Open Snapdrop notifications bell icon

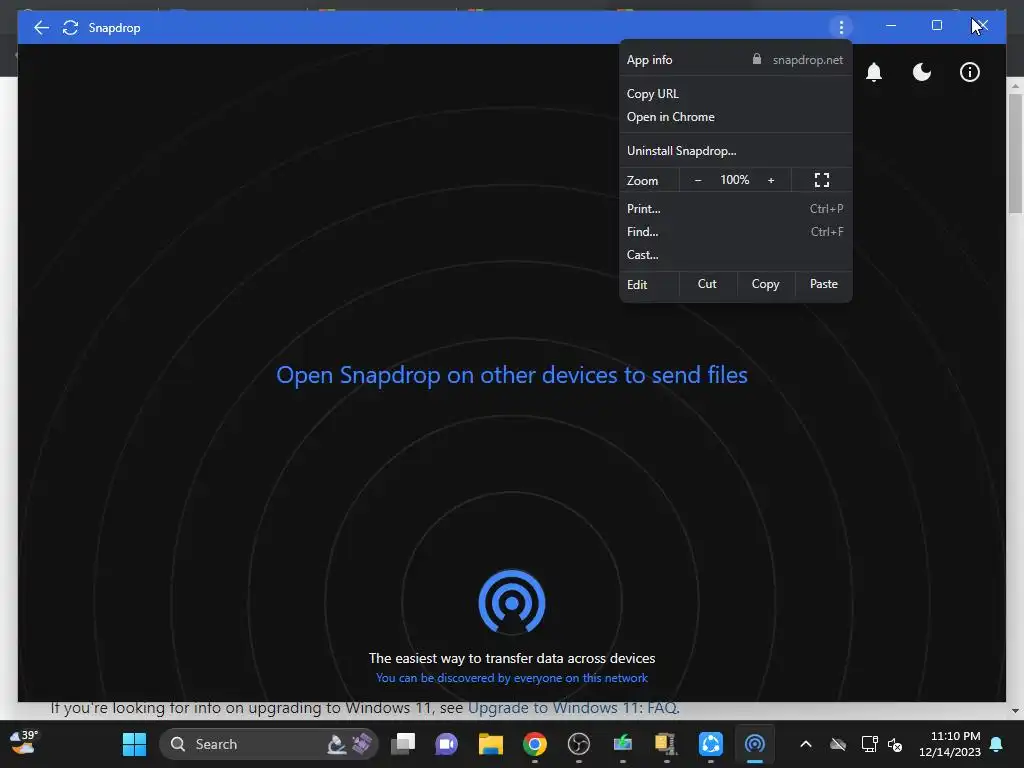[x=874, y=72]
